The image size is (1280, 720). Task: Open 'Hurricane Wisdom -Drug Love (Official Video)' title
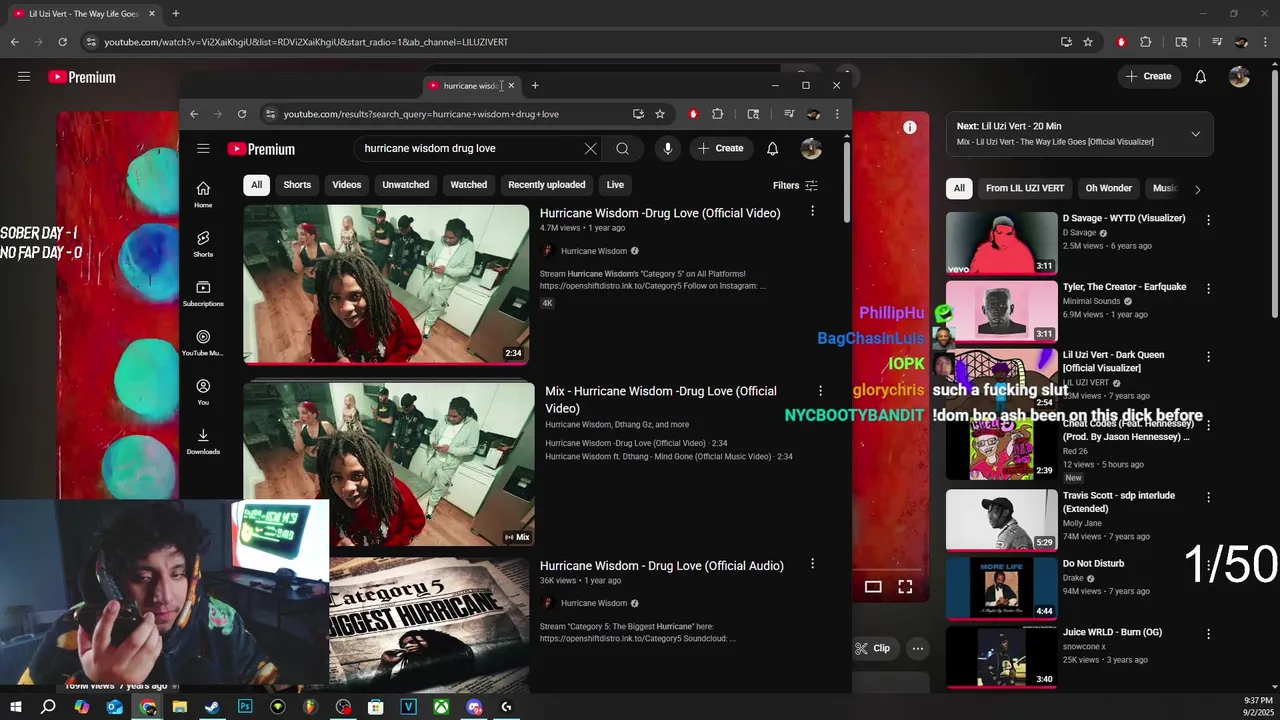point(660,213)
